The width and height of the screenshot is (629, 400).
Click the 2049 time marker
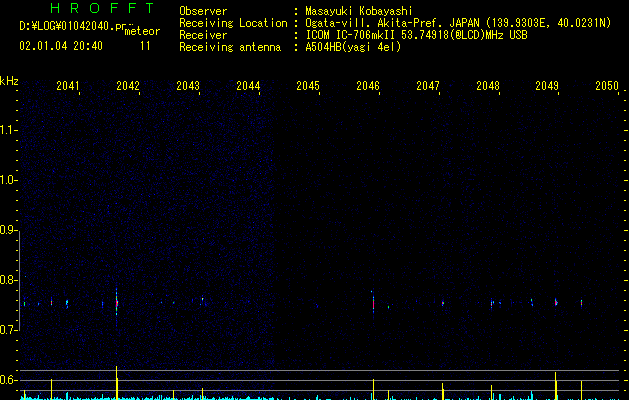click(547, 86)
